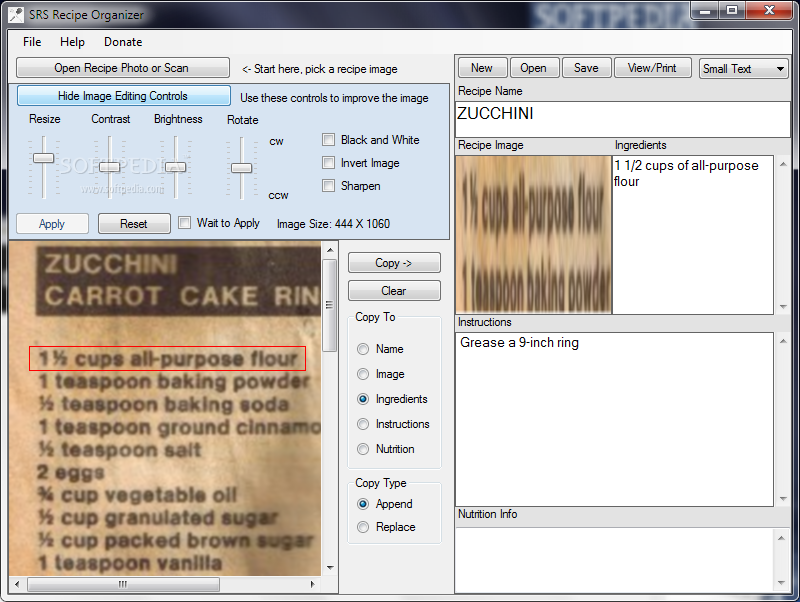
Task: Enable the Black and White checkbox
Action: (x=329, y=140)
